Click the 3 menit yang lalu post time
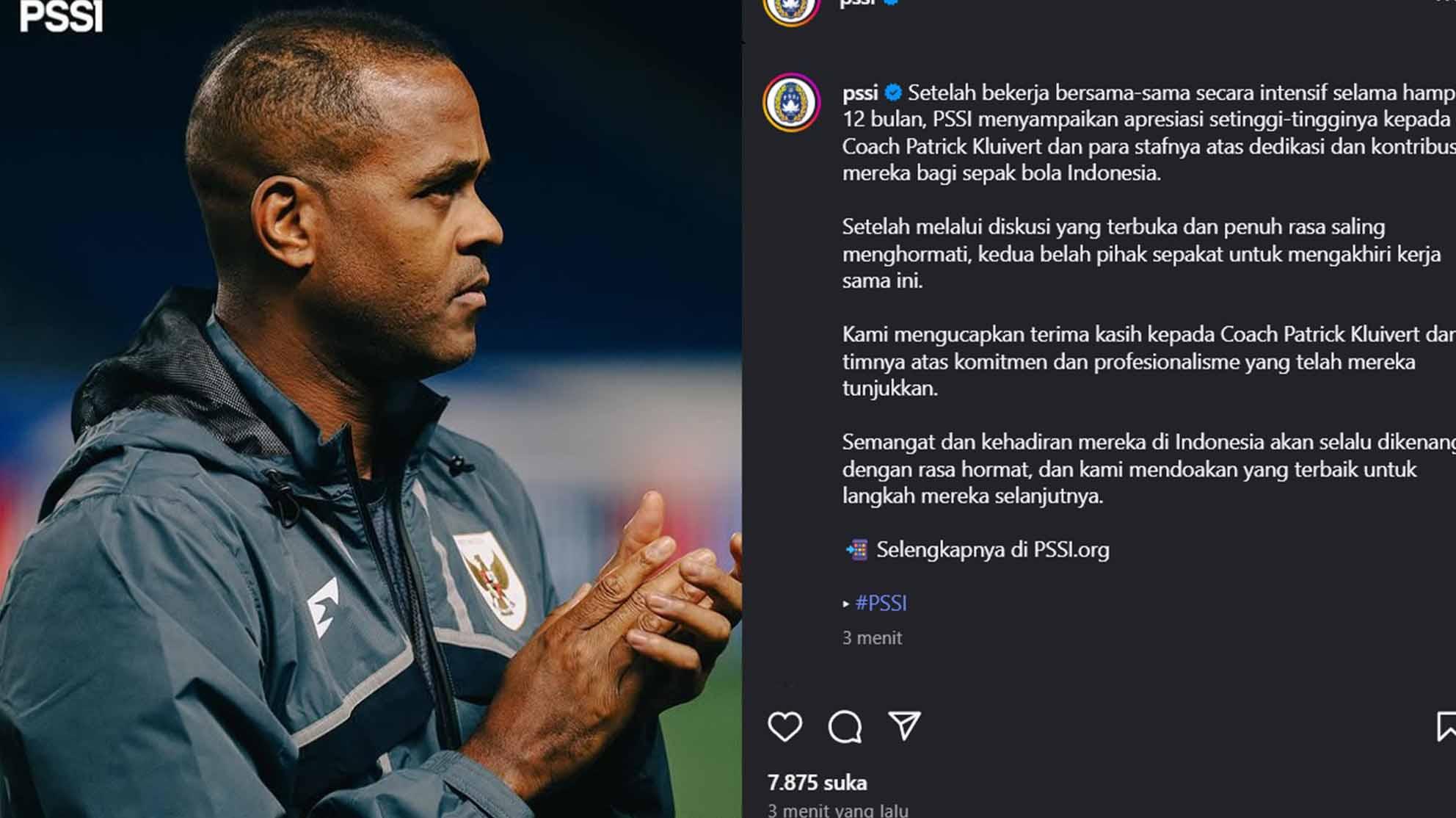Viewport: 1456px width, 818px height. tap(837, 809)
